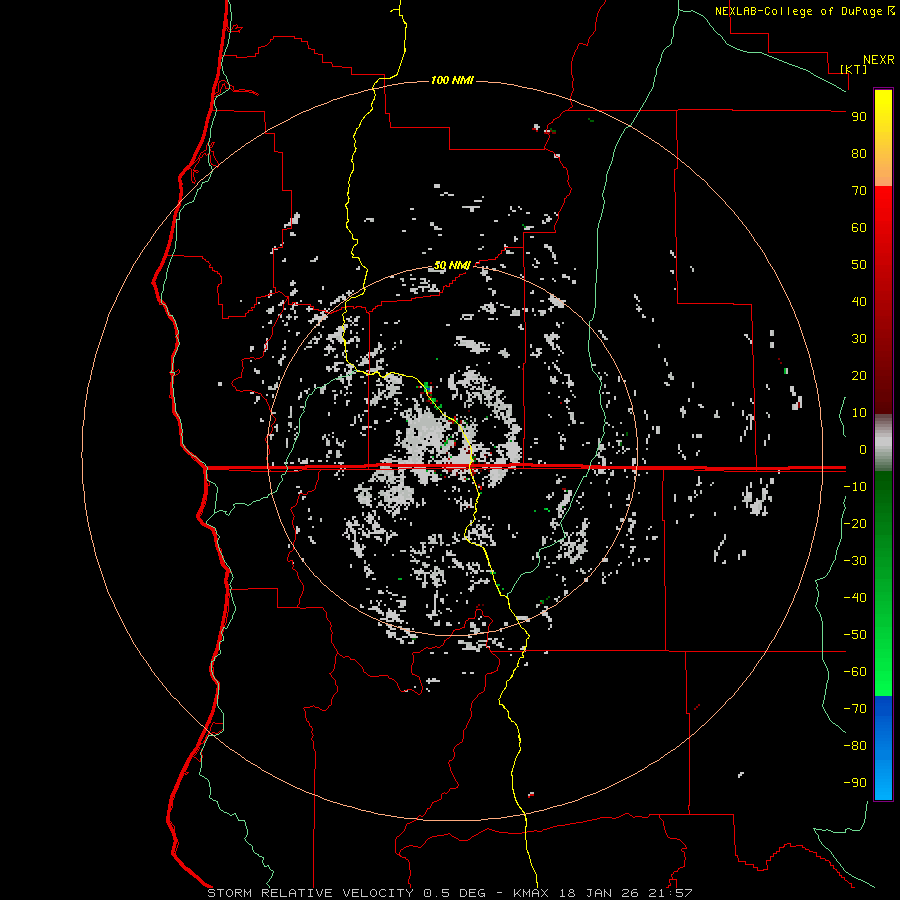This screenshot has width=900, height=900.
Task: Click the gray zero-velocity segment of color bar
Action: click(883, 443)
